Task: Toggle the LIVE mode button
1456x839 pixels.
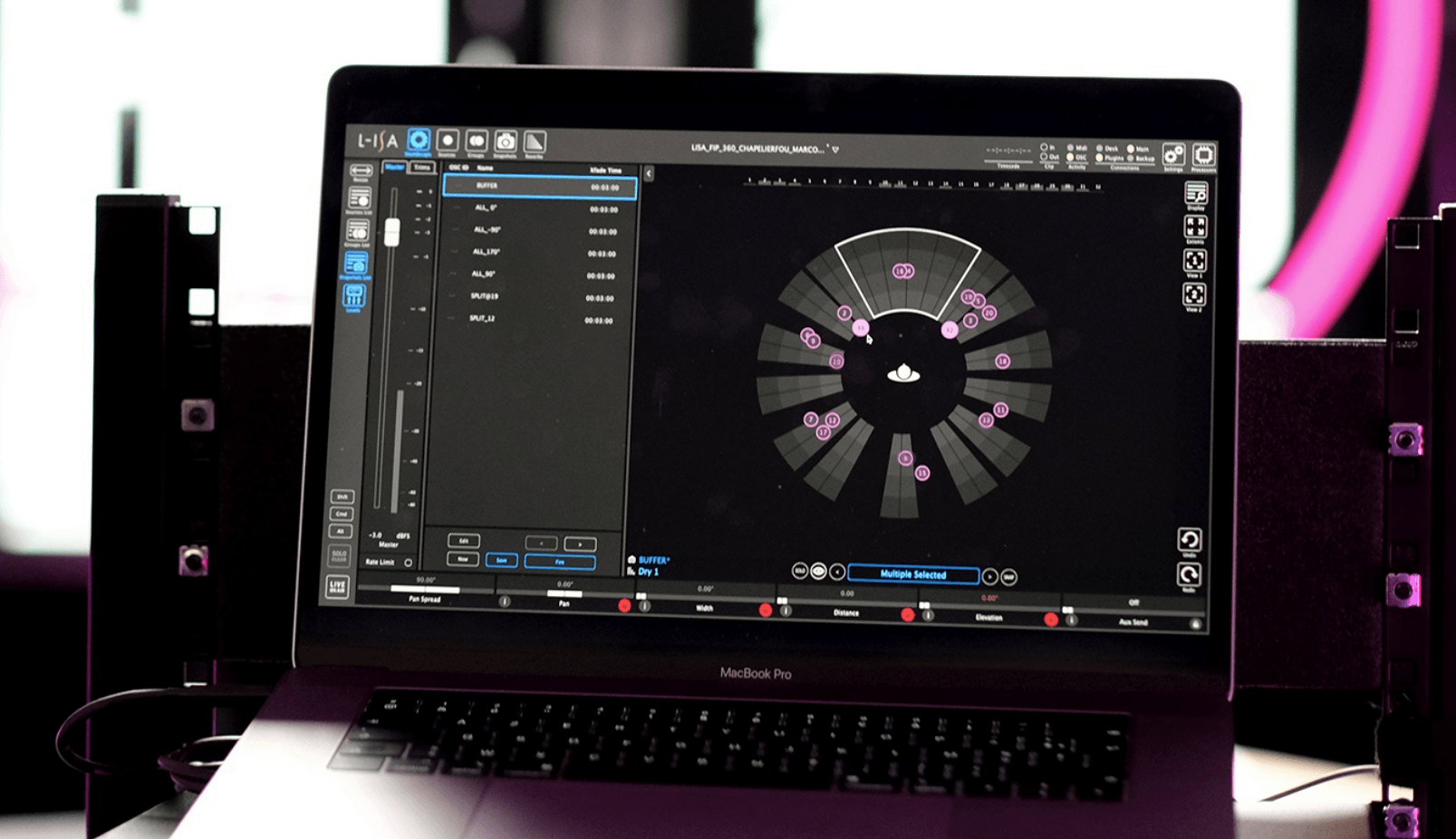Action: coord(337,586)
